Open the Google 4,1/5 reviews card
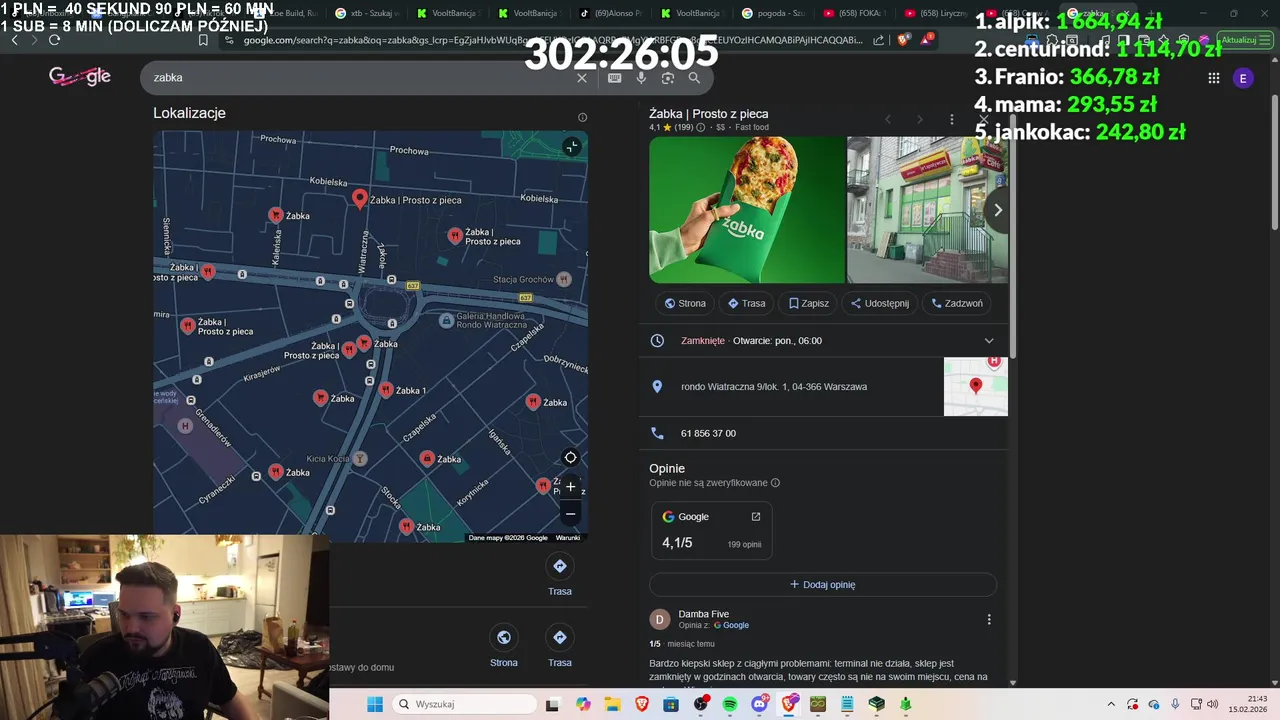This screenshot has height=720, width=1280. click(711, 531)
